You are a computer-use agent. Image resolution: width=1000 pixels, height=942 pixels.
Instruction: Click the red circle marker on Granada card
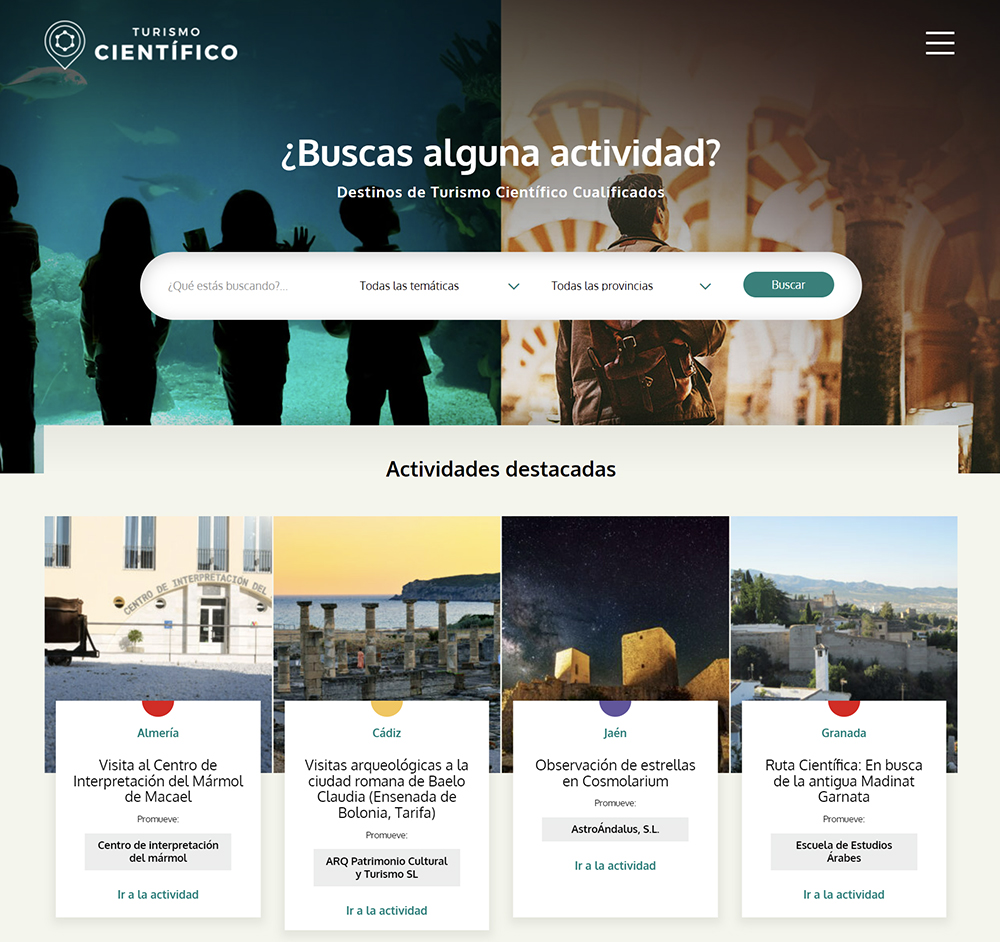point(844,708)
